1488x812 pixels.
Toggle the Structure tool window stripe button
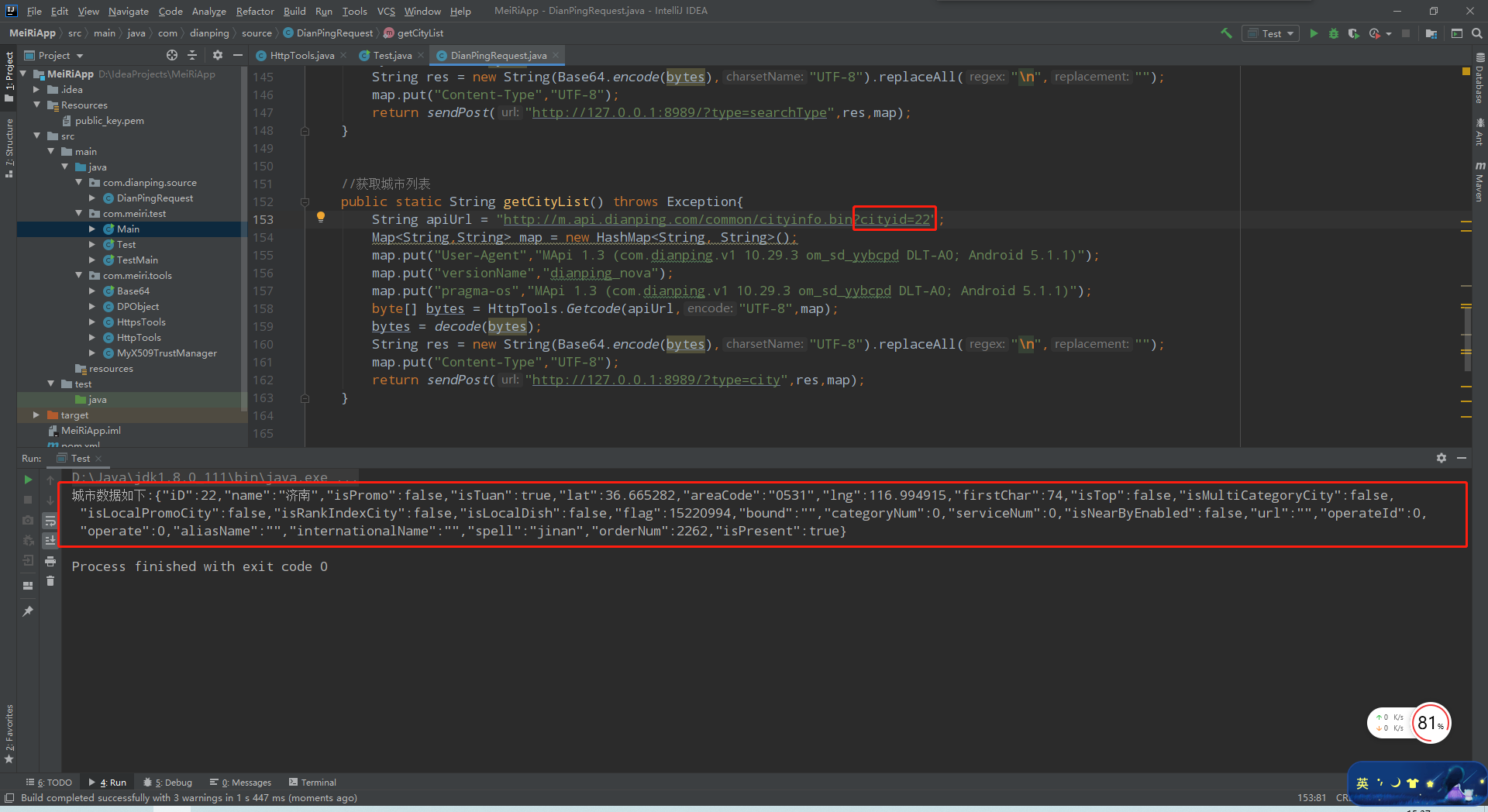point(9,148)
